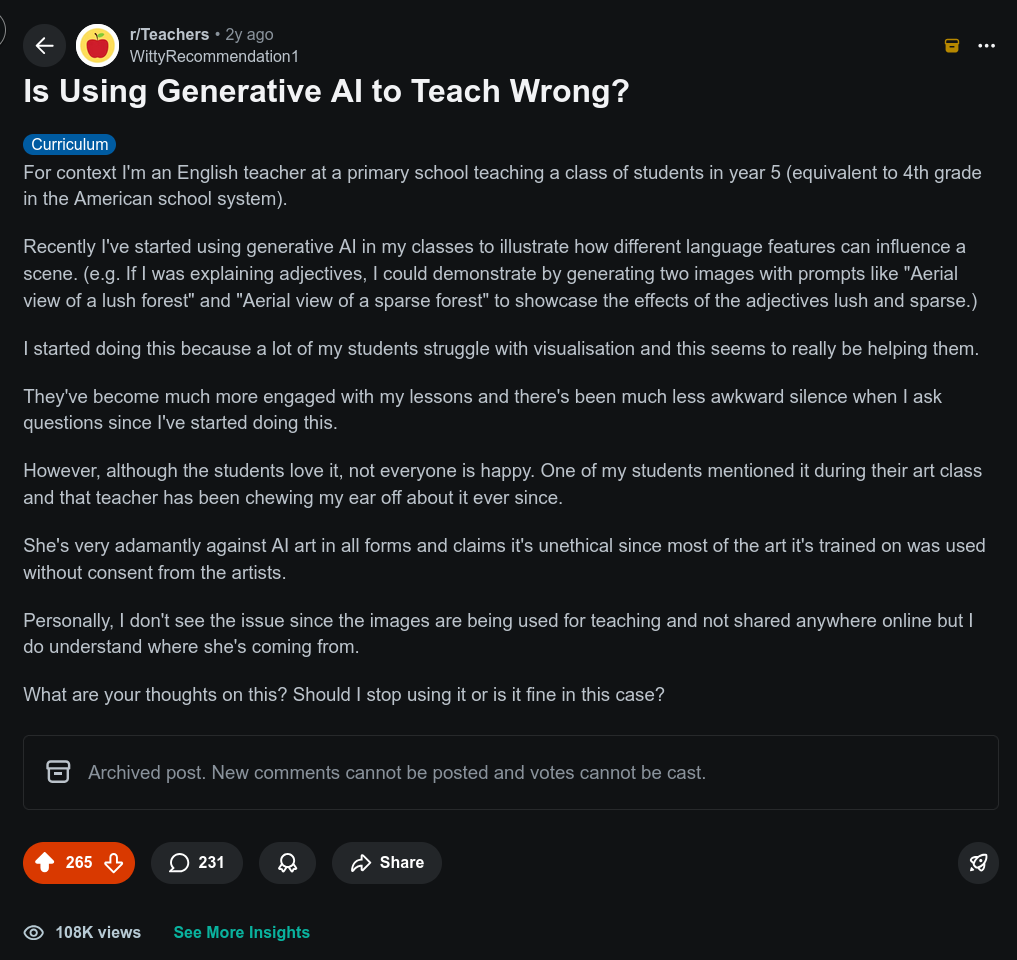Click the back arrow button
The width and height of the screenshot is (1017, 960).
(44, 46)
